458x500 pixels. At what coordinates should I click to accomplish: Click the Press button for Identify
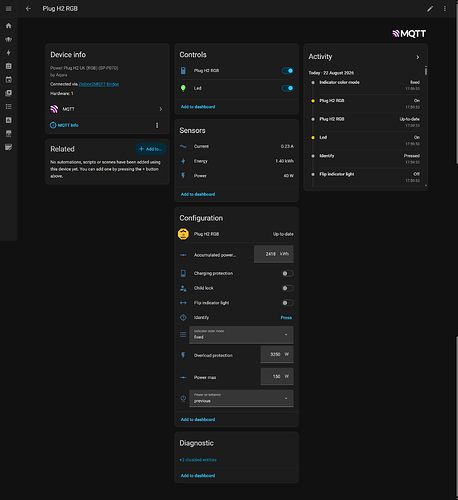(286, 318)
